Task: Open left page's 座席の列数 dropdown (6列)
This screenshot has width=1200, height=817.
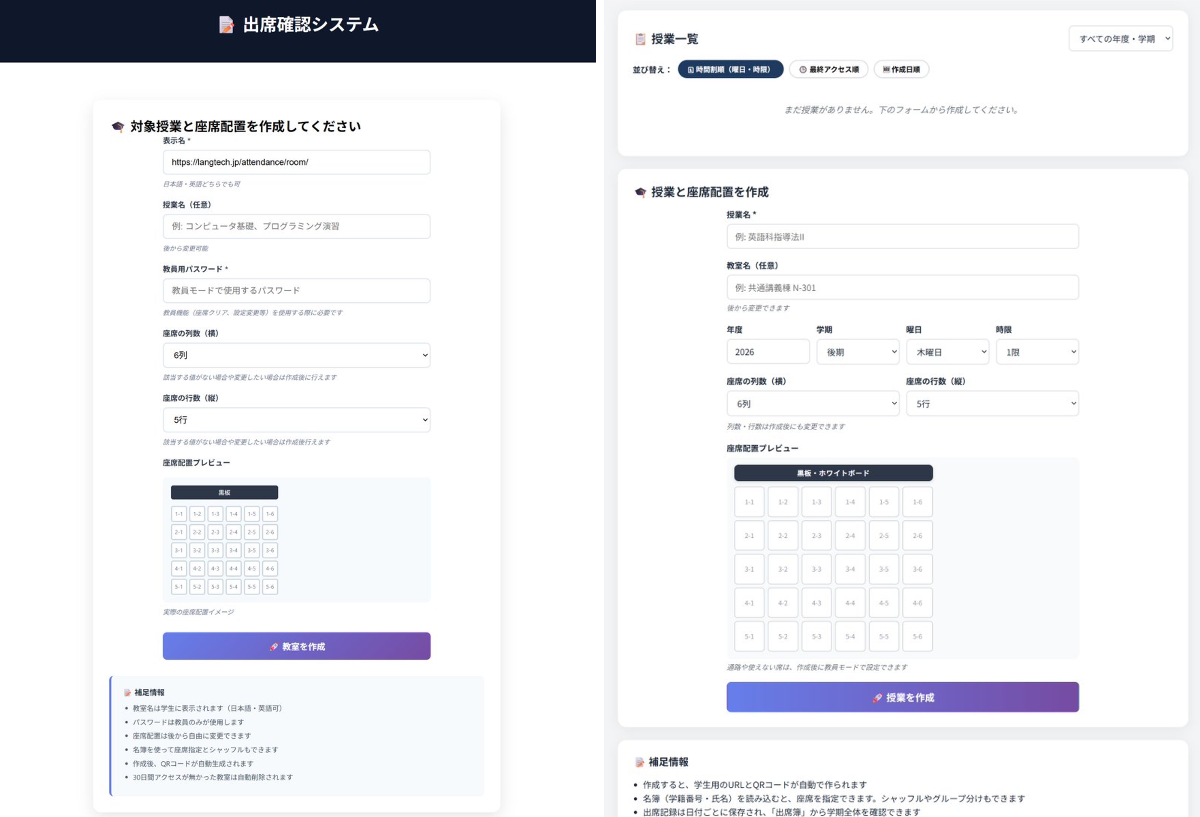Action: tap(297, 355)
